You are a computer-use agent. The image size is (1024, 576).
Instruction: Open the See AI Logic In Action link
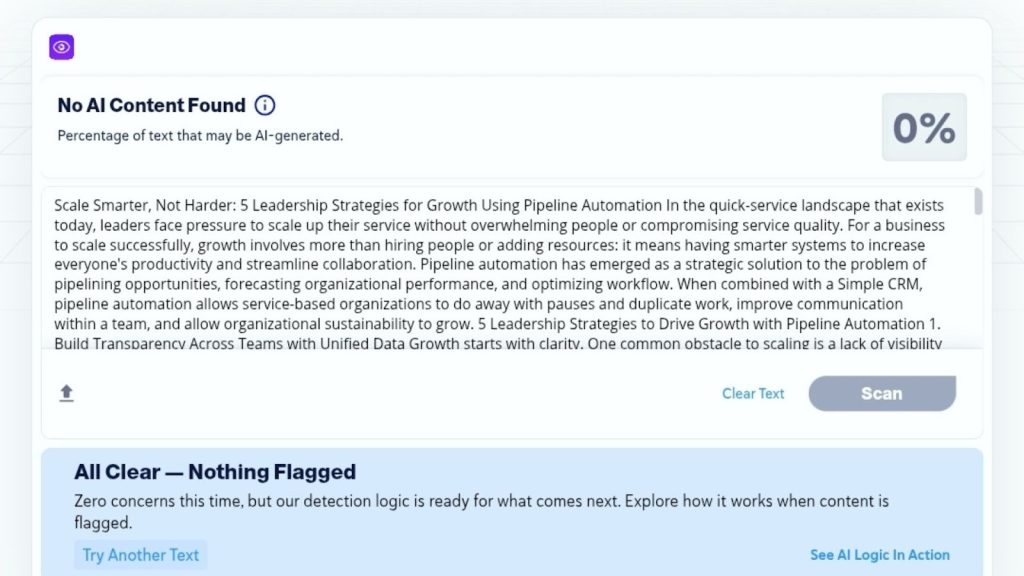(x=879, y=555)
